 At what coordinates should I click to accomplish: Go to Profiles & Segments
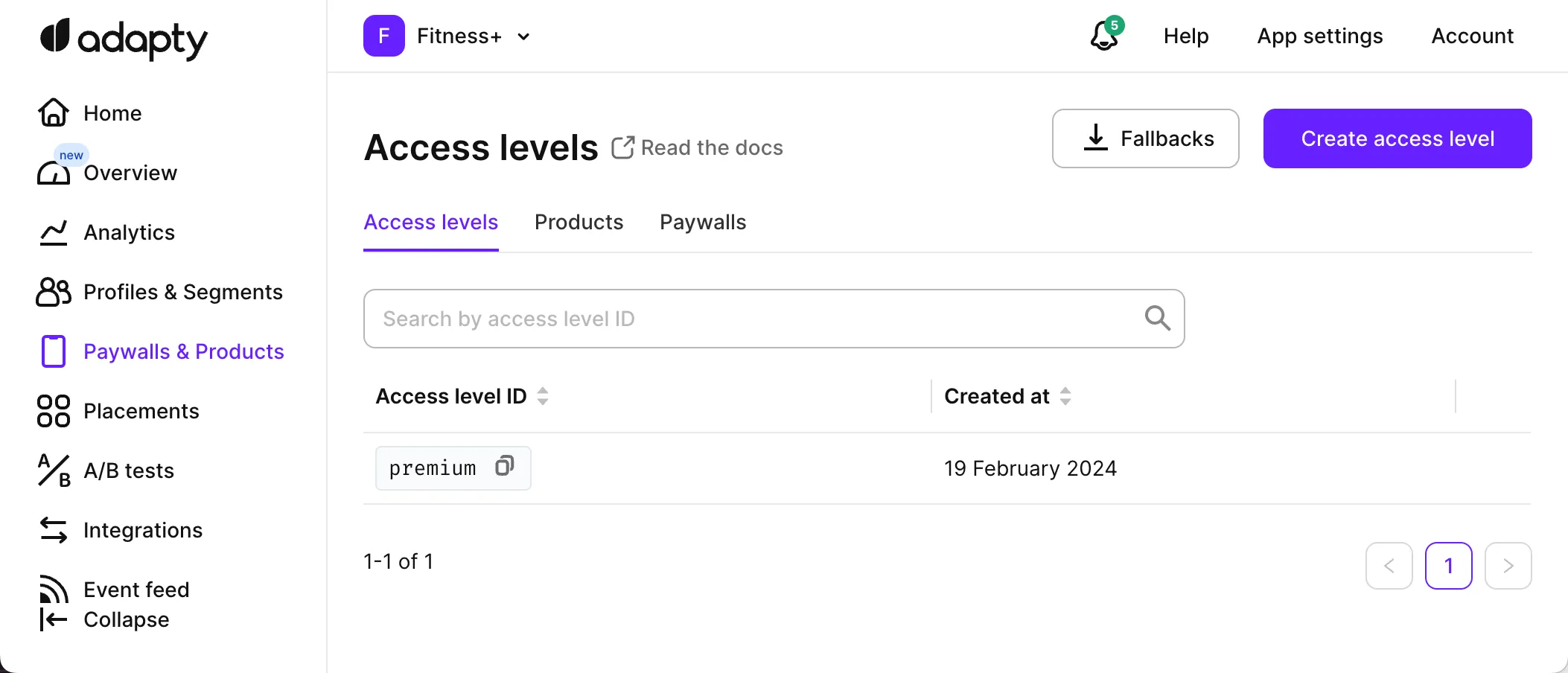point(182,292)
